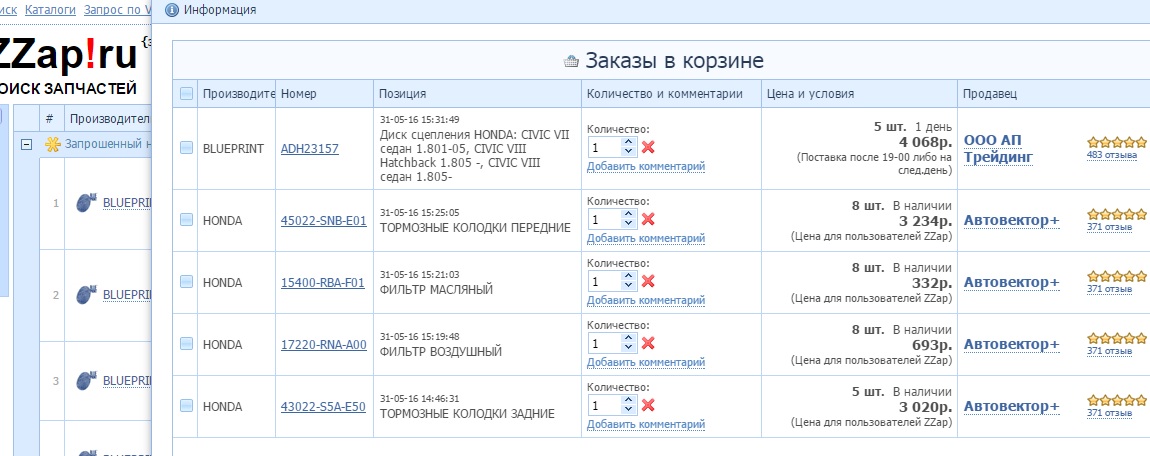Remove ADH23157 clutch disc with red X
The width and height of the screenshot is (1150, 456).
click(648, 147)
